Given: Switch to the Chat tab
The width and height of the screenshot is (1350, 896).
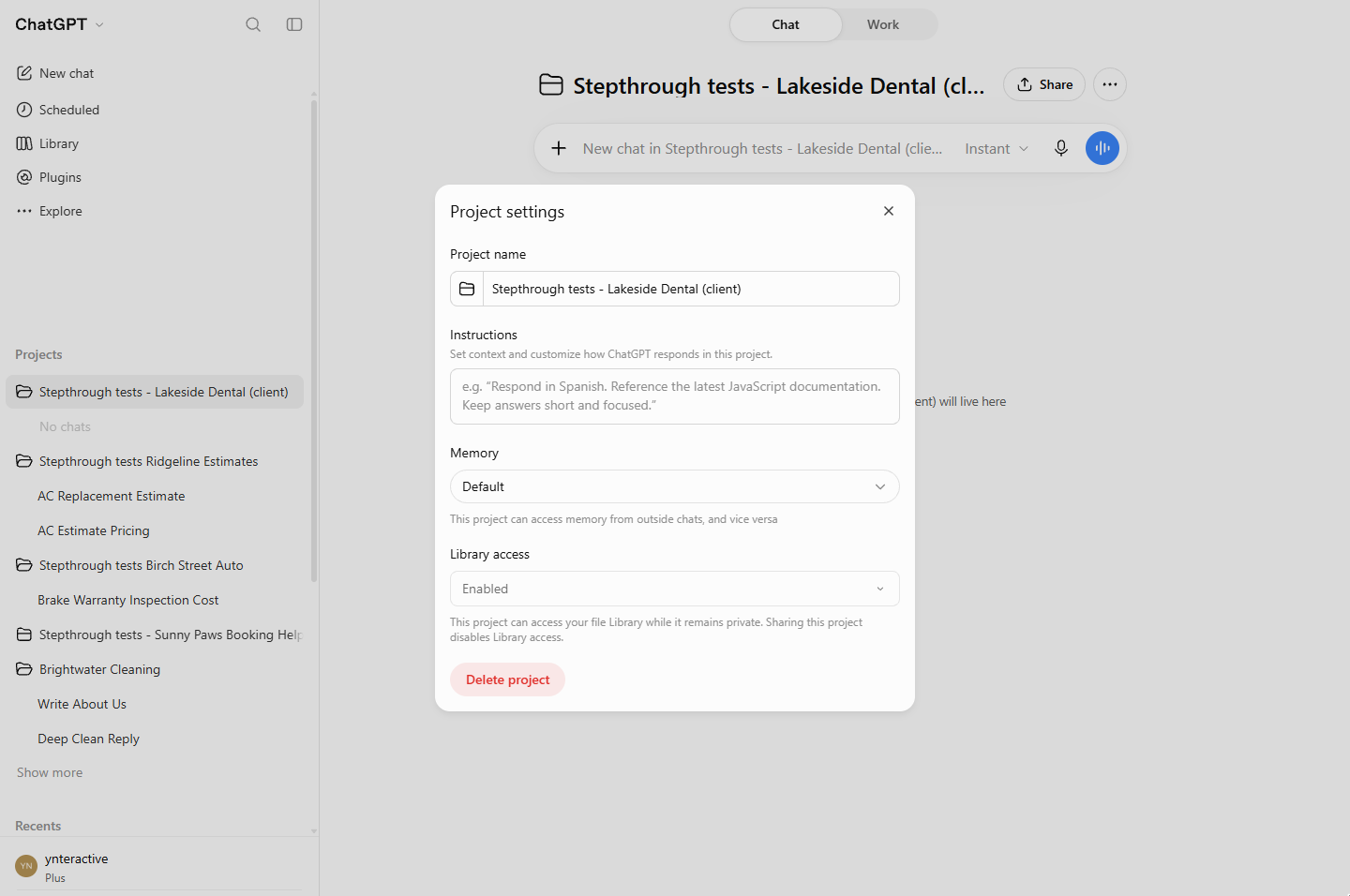Looking at the screenshot, I should tap(786, 24).
